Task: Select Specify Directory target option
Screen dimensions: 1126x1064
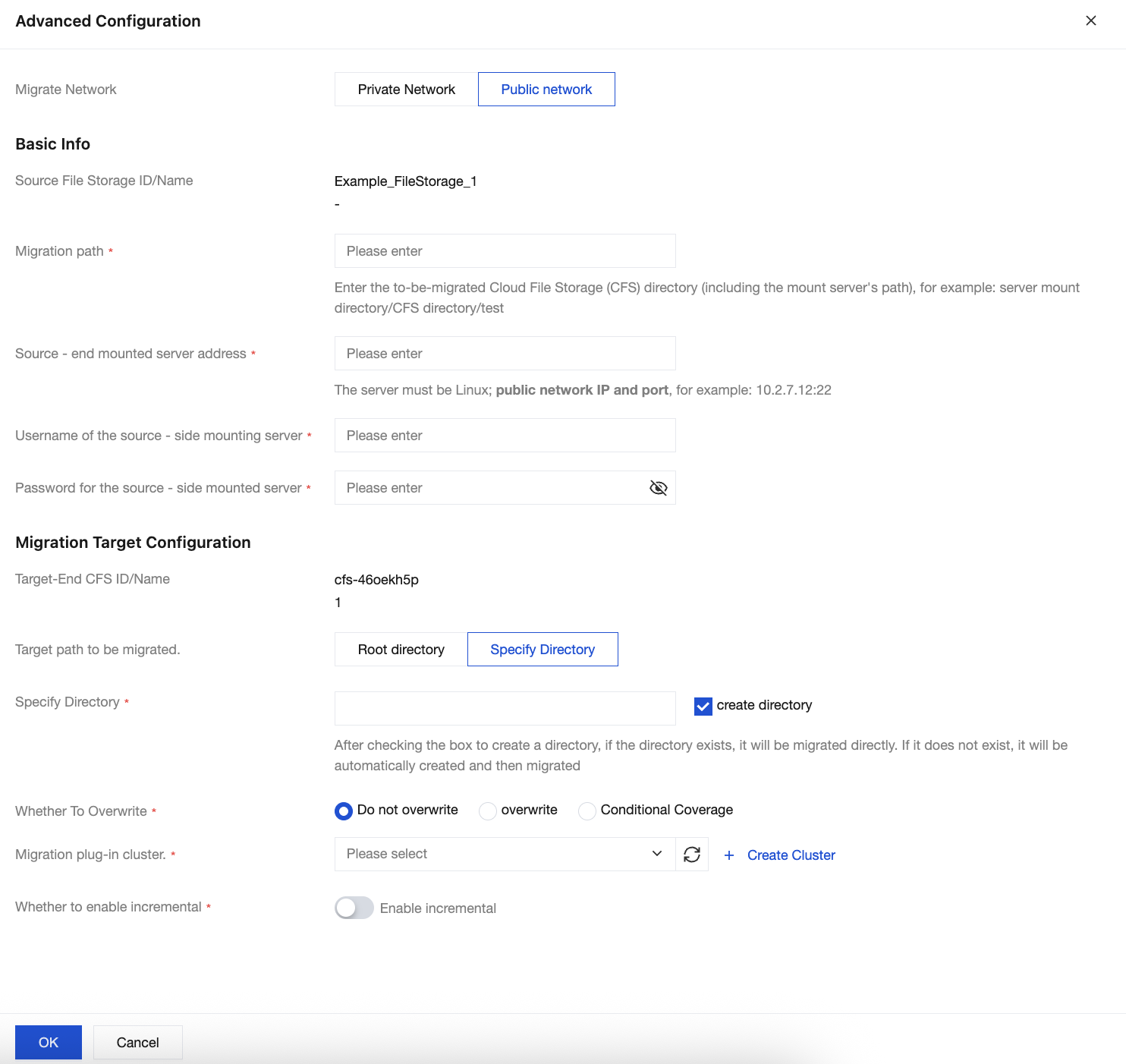Action: (x=543, y=650)
